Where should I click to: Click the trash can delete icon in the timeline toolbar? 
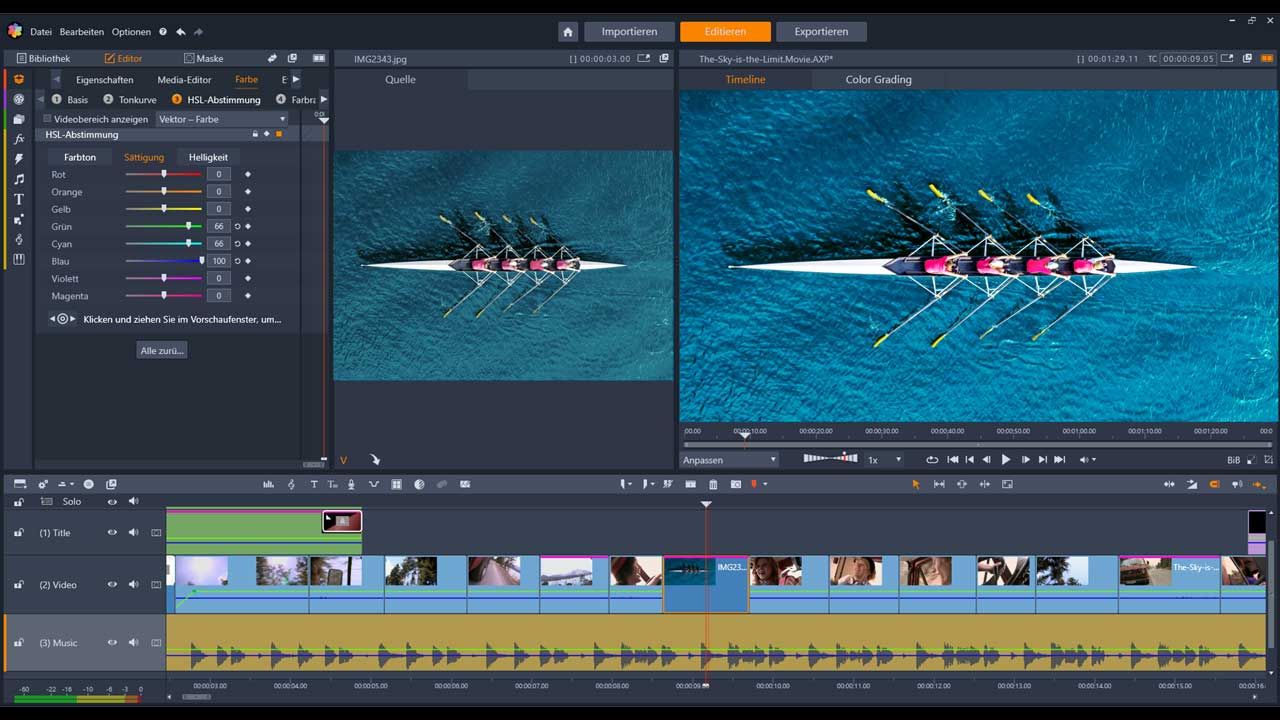(713, 484)
